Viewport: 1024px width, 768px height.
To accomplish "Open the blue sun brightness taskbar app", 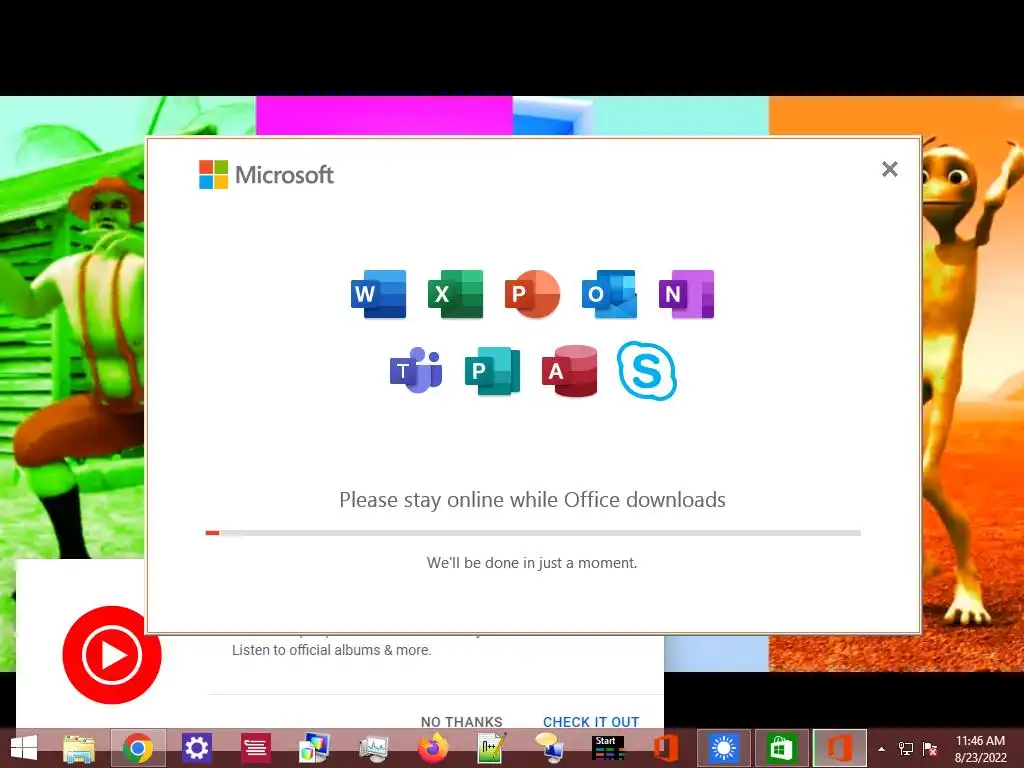I will pos(724,748).
